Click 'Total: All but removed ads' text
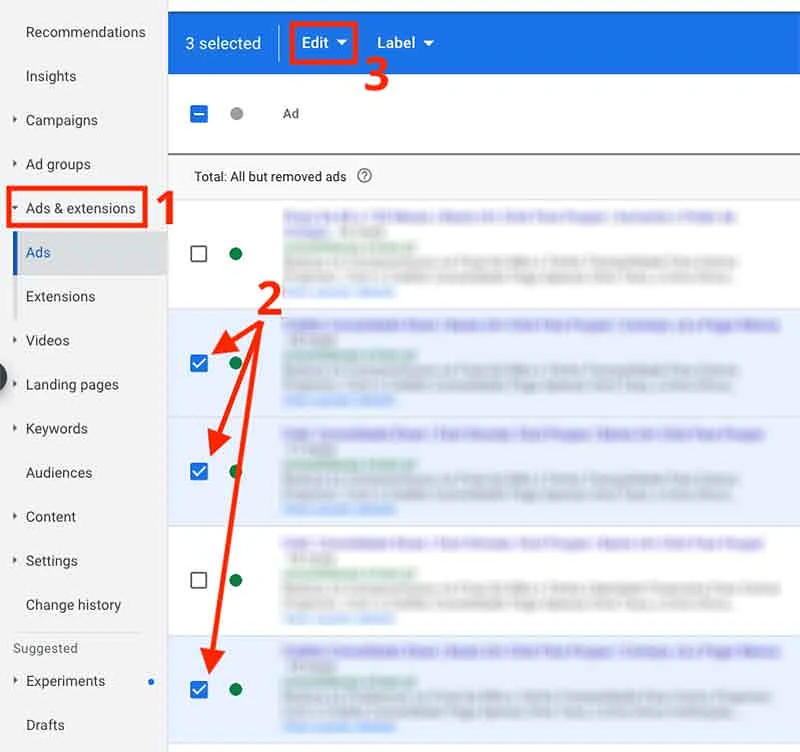 click(270, 177)
